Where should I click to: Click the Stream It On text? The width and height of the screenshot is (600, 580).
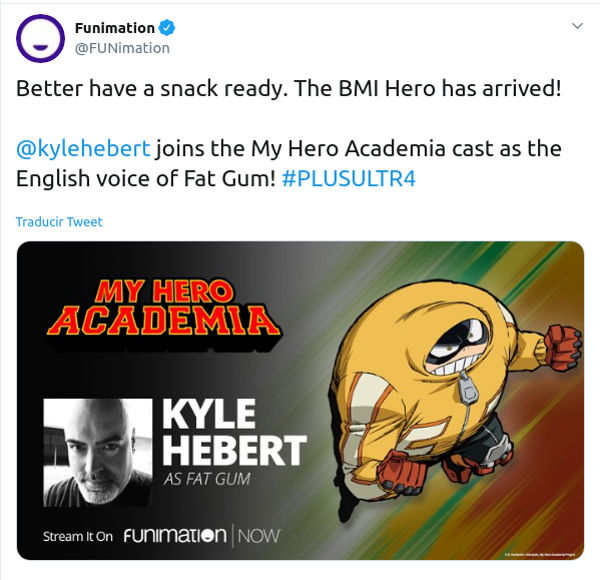pyautogui.click(x=78, y=536)
